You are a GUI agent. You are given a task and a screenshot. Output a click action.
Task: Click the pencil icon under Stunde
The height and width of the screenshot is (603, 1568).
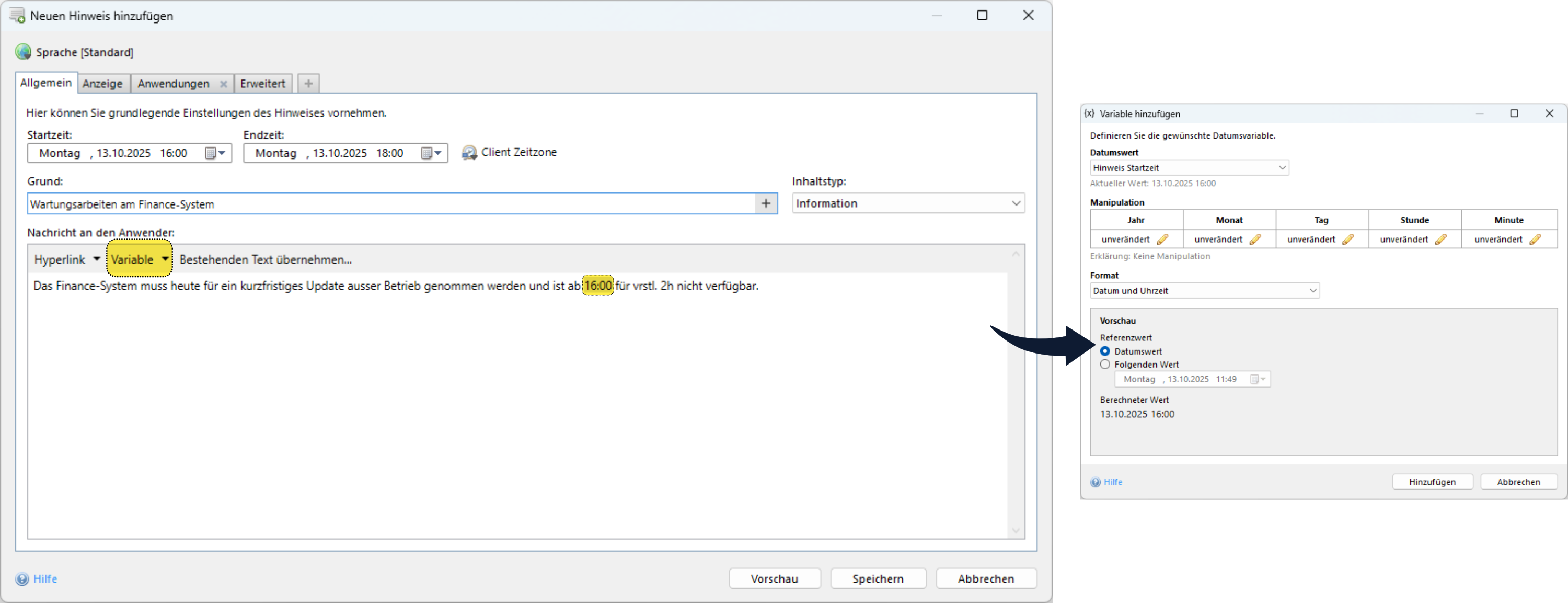1441,240
